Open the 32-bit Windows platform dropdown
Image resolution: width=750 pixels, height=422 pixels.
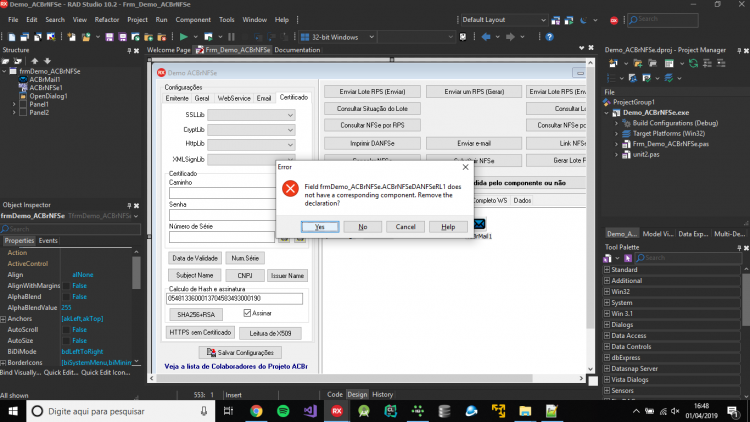pos(371,37)
